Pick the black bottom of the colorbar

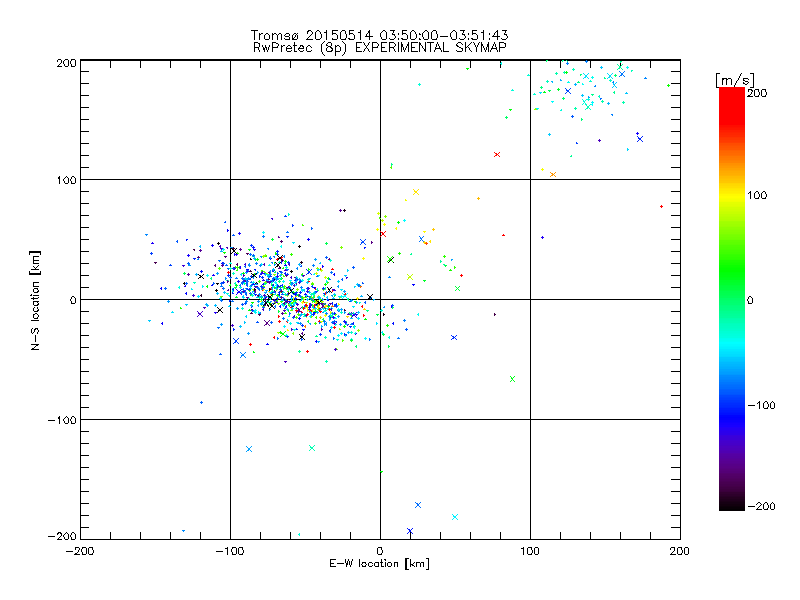point(732,504)
